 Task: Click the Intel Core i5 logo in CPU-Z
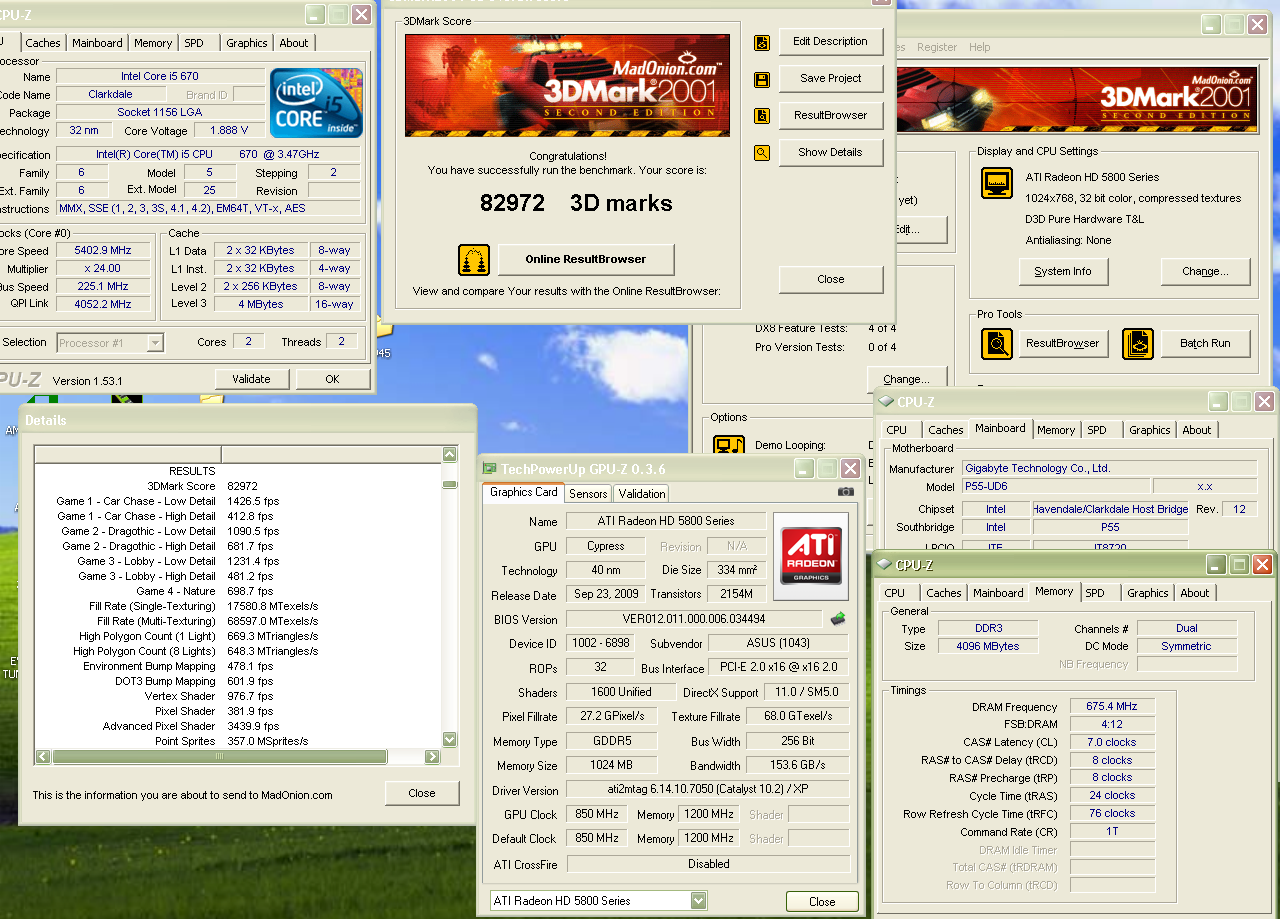(317, 102)
